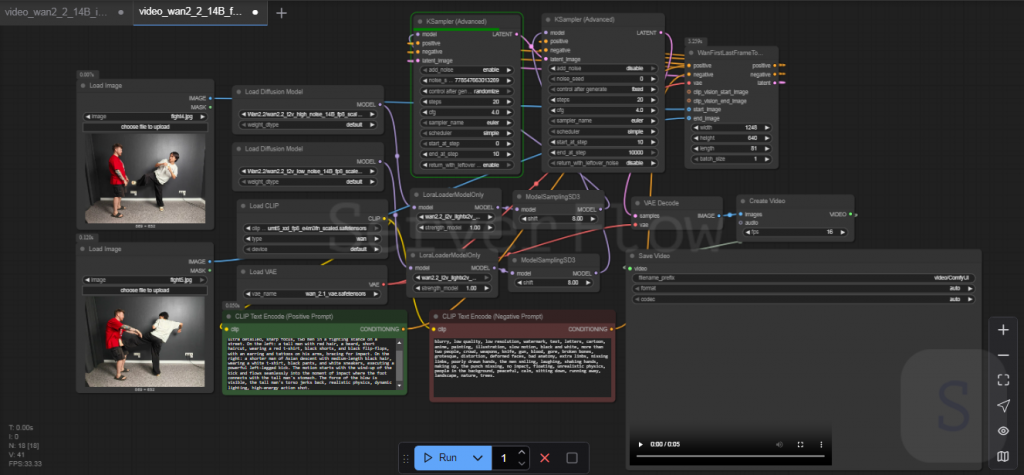Edit the negative prompt text box
Screen dimensions: 1024x475
(521, 367)
